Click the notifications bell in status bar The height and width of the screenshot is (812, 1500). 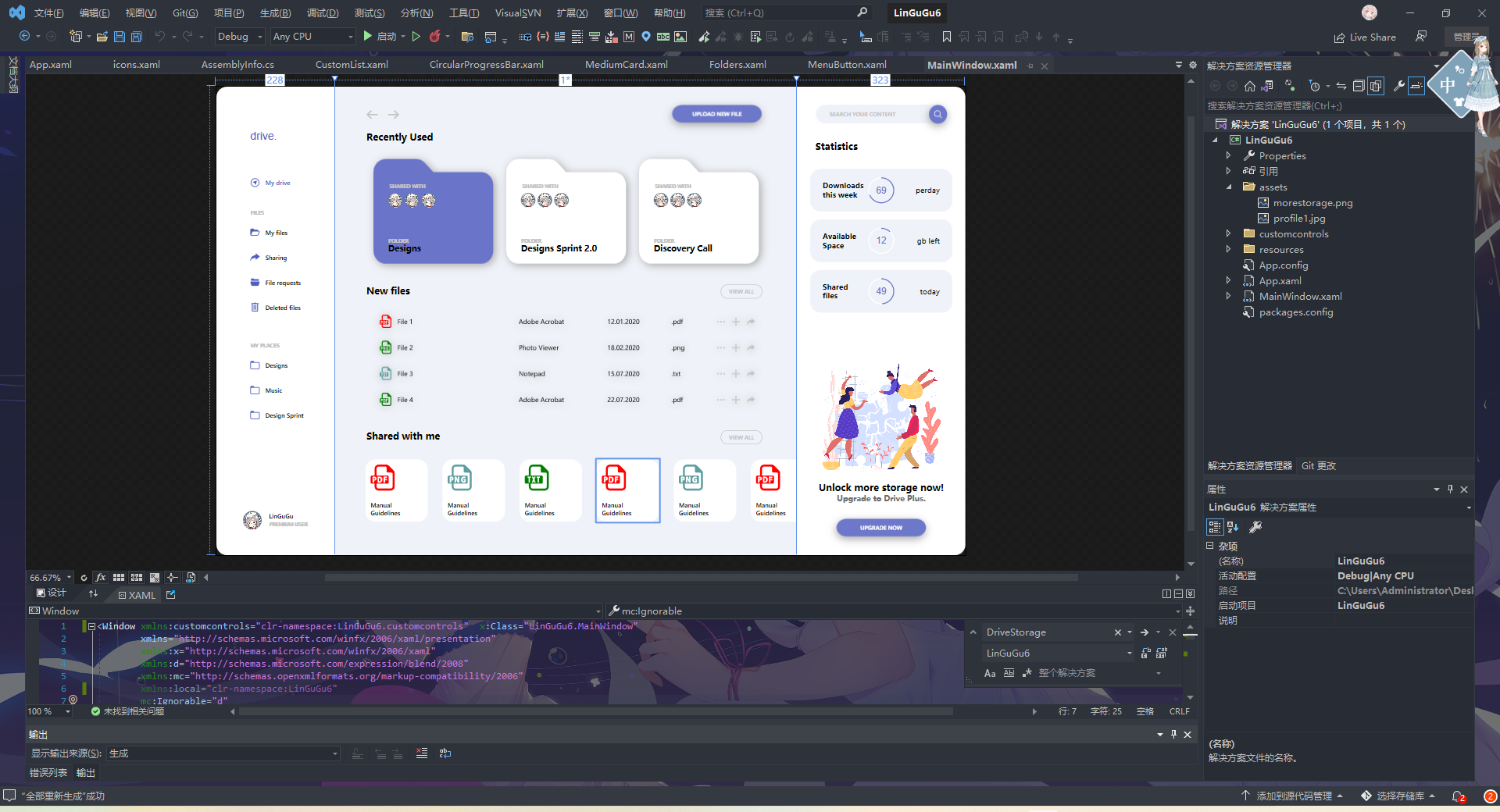[1458, 796]
